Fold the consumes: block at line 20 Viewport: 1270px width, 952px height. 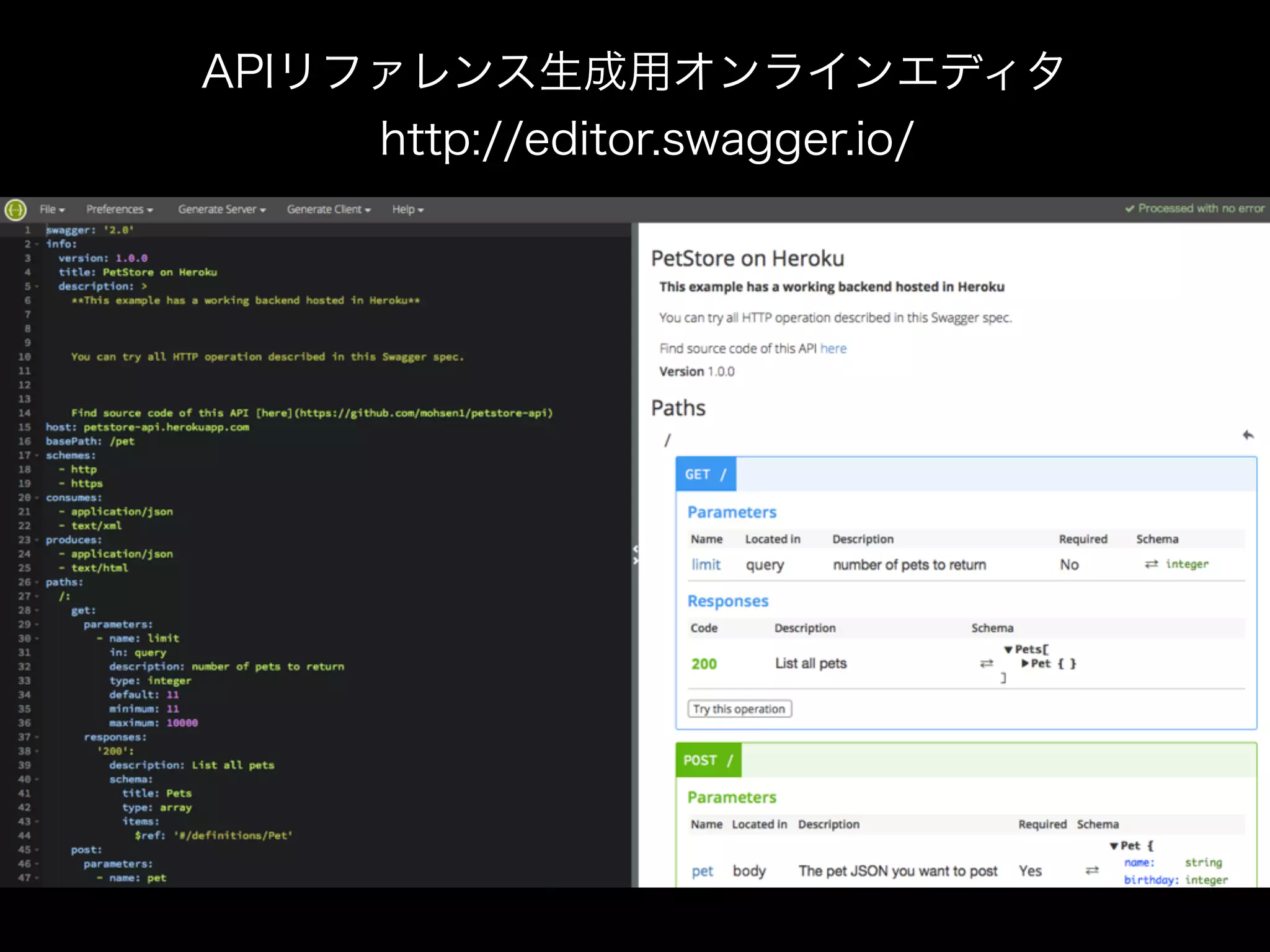click(x=37, y=498)
